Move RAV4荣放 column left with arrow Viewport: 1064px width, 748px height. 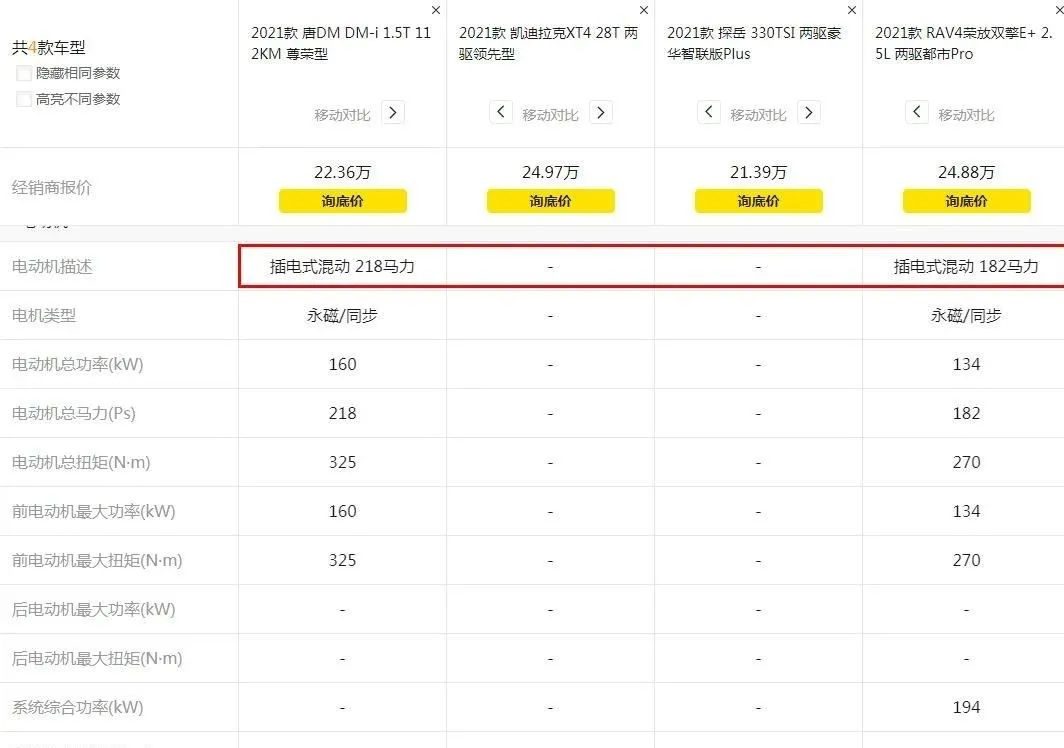point(917,113)
